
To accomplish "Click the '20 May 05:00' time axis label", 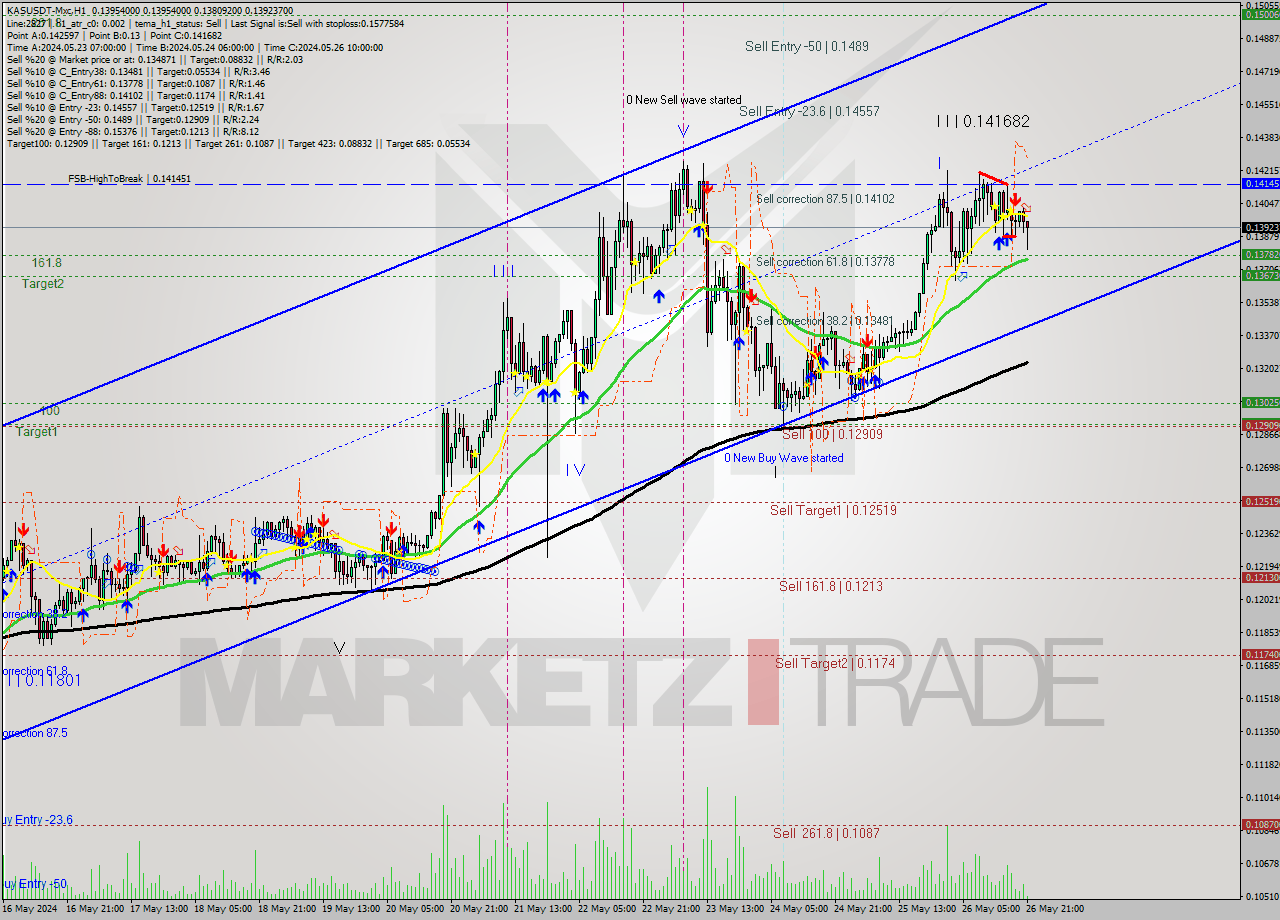I will (415, 909).
